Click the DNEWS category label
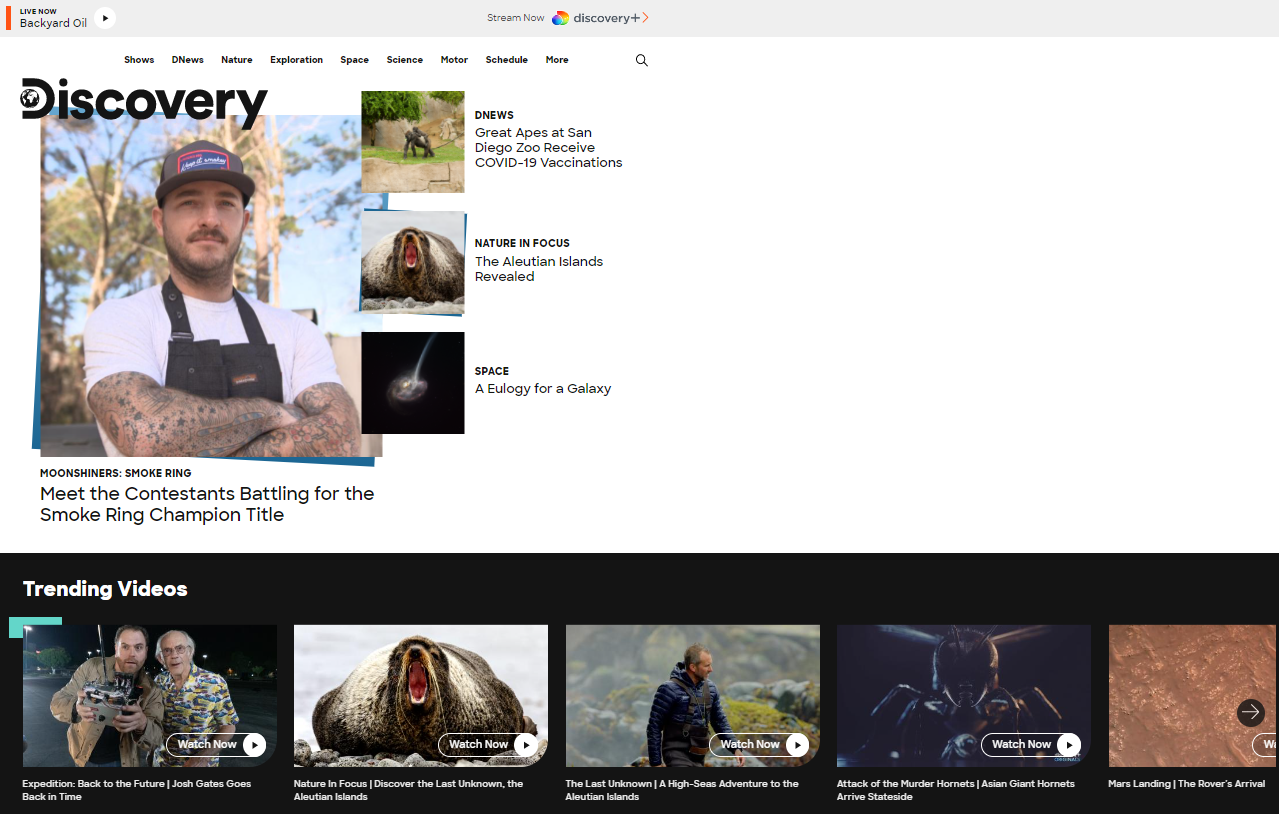The width and height of the screenshot is (1279, 814). pyautogui.click(x=494, y=115)
